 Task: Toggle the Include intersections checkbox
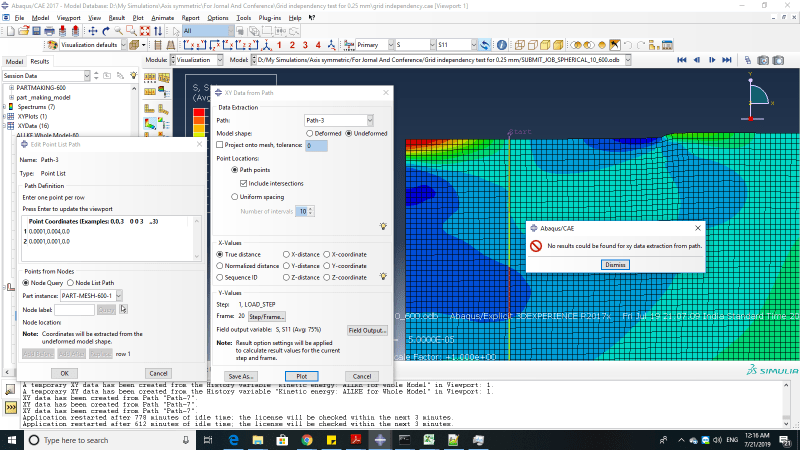point(243,183)
